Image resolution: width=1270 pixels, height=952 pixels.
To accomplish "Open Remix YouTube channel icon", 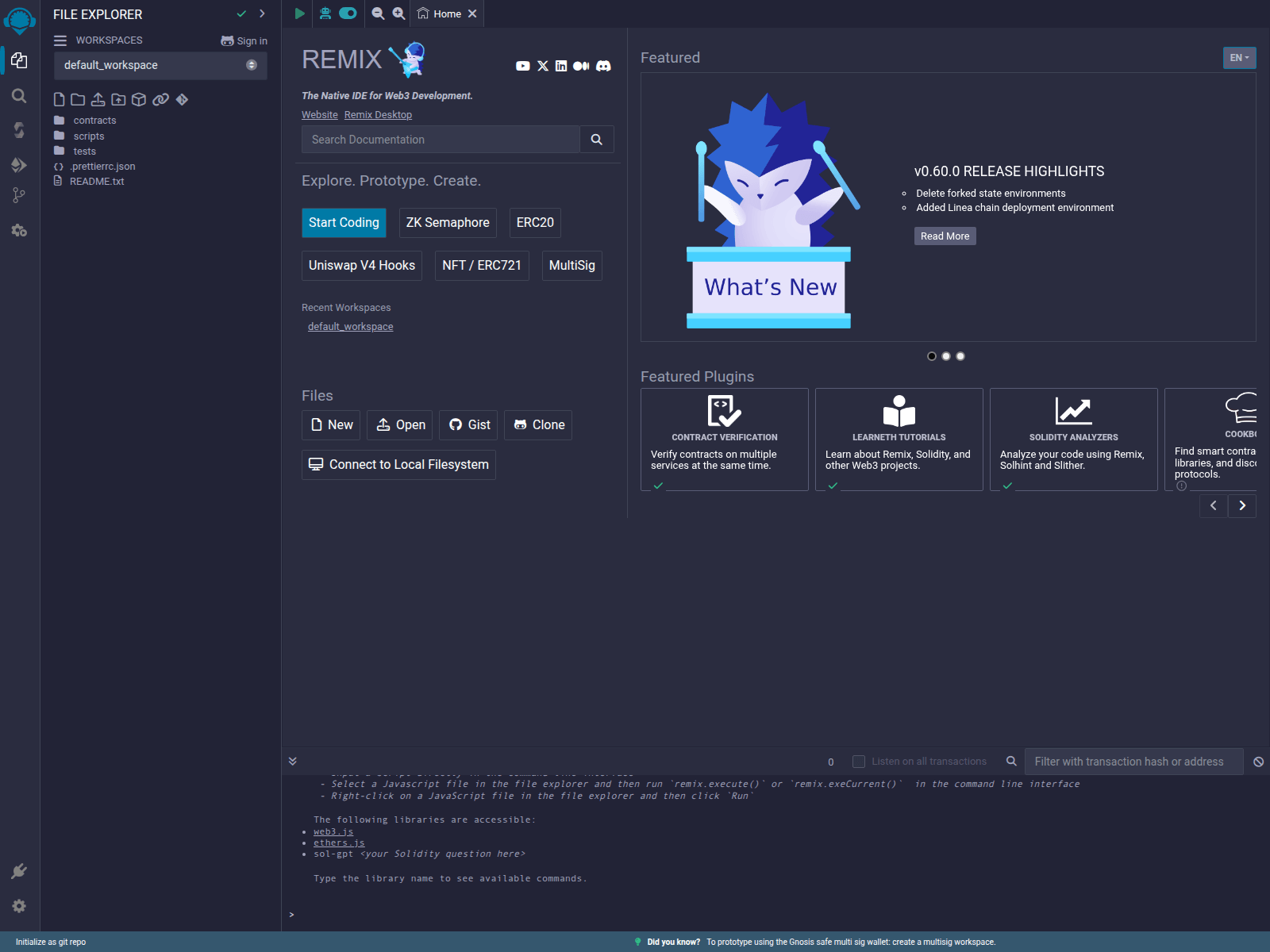I will 522,66.
